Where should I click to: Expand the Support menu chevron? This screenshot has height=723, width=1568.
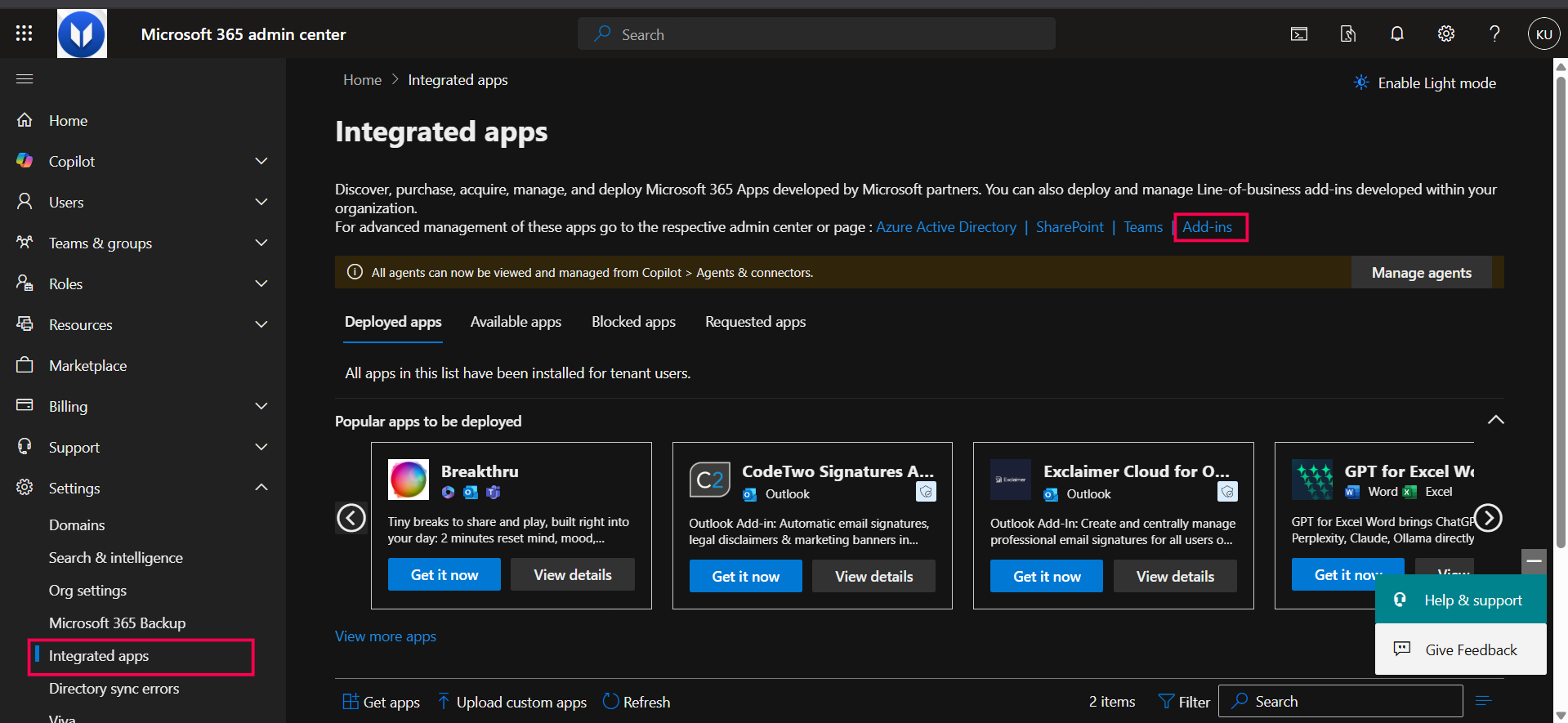point(261,447)
